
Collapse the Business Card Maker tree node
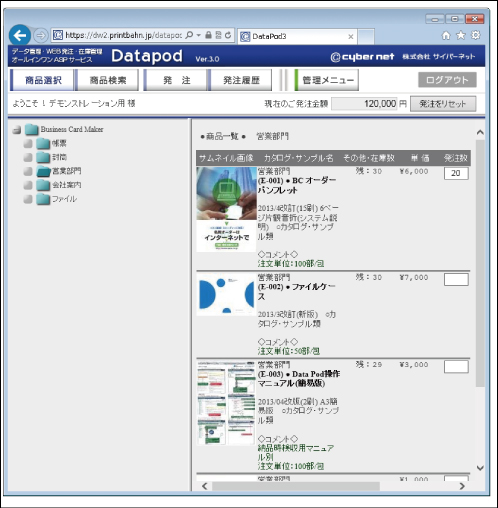tap(17, 130)
